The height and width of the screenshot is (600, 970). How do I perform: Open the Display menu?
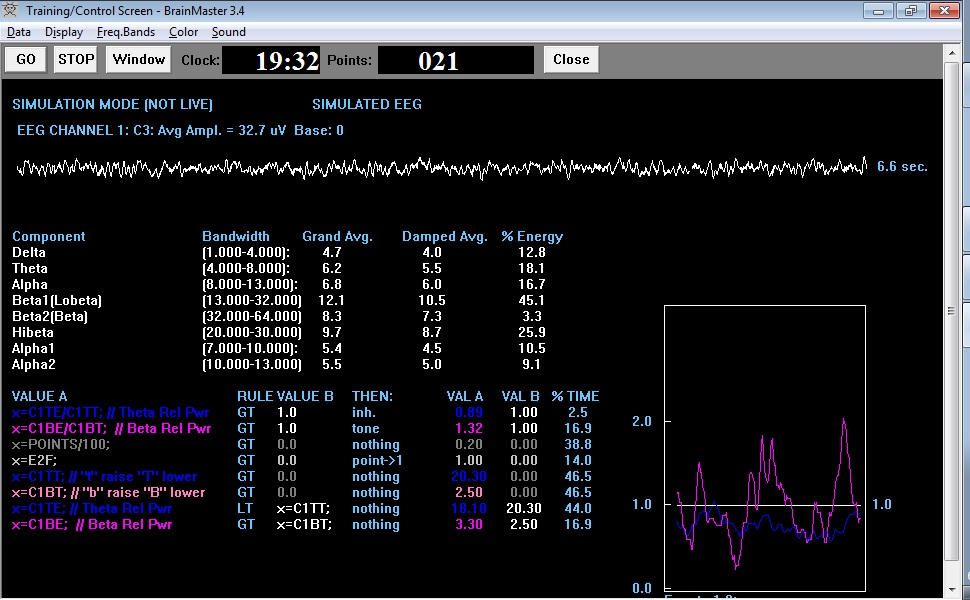point(64,32)
